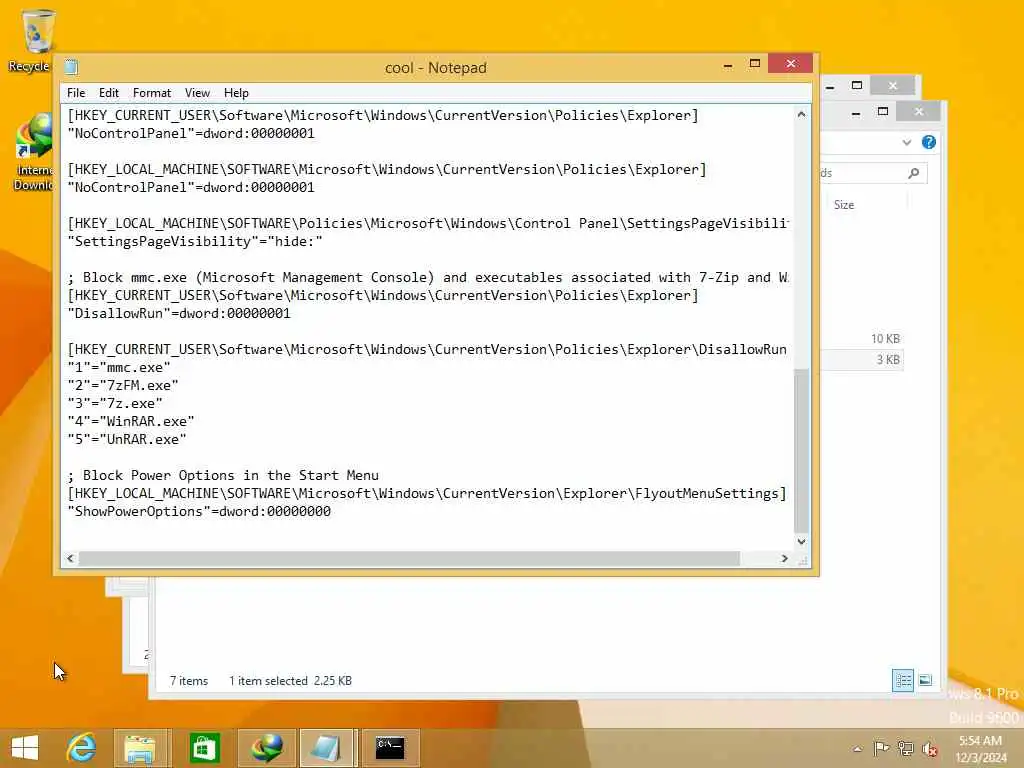This screenshot has height=768, width=1024.
Task: Click "7 items" in Explorer status bar
Action: click(x=189, y=680)
